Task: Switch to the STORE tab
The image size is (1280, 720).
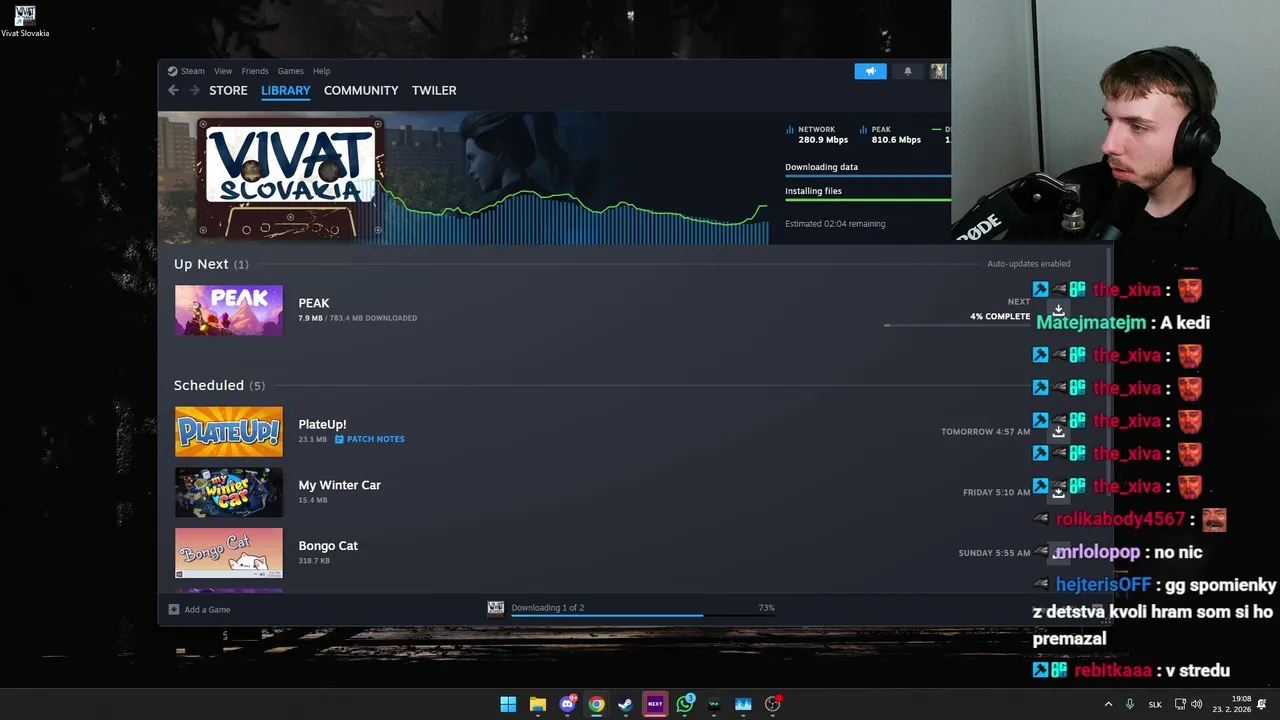Action: pos(228,90)
